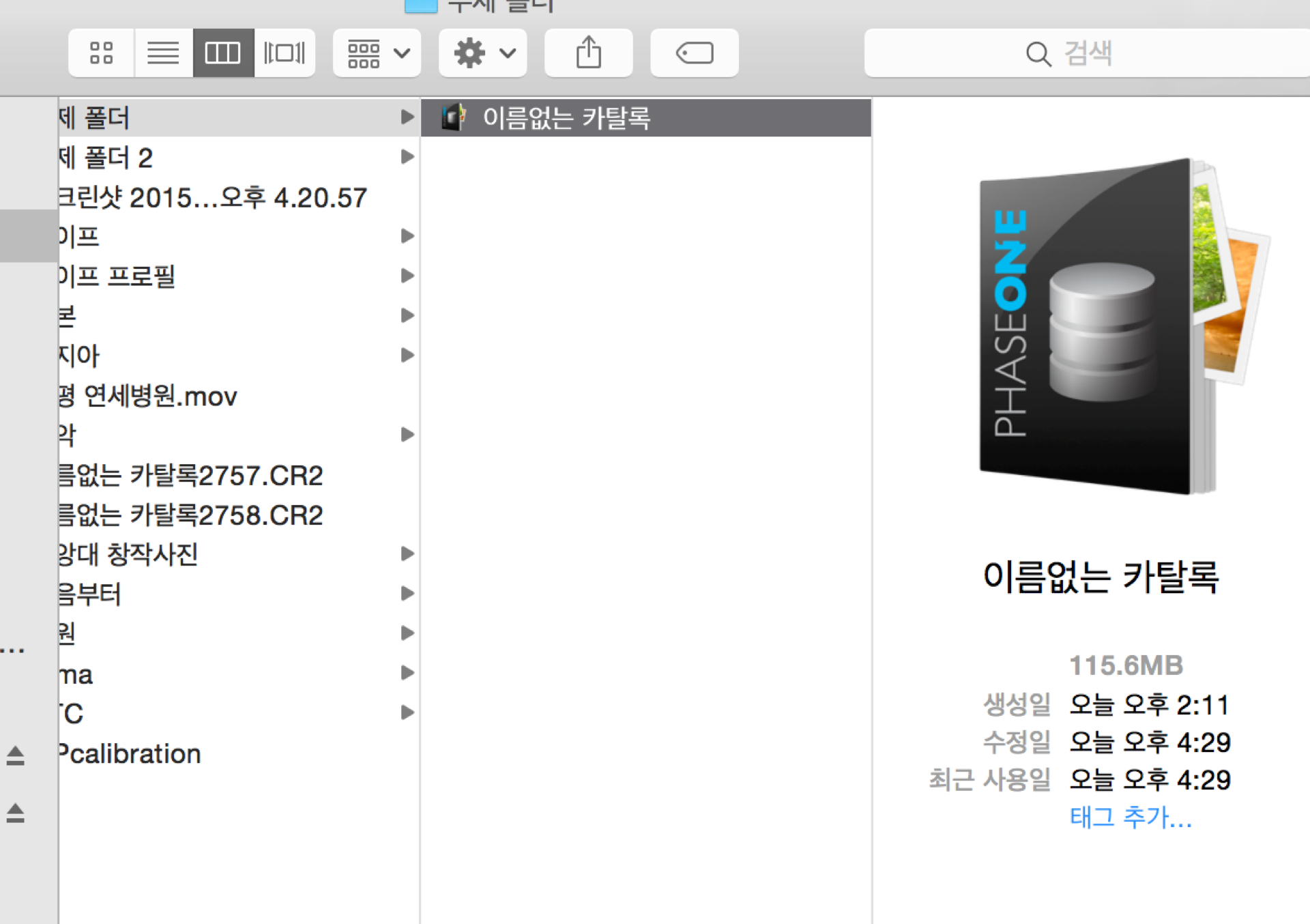Switch to icon view mode
Image resolution: width=1310 pixels, height=924 pixels.
[x=101, y=53]
